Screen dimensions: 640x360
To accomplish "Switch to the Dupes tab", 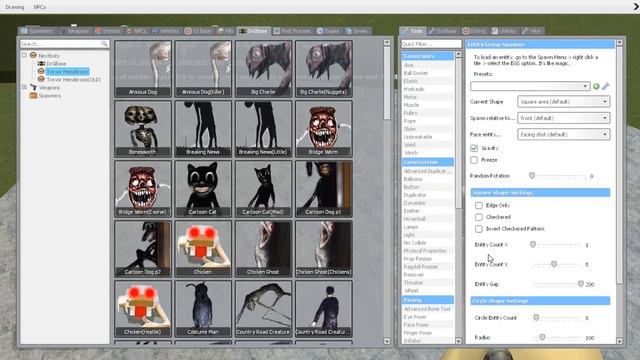I will coord(328,31).
